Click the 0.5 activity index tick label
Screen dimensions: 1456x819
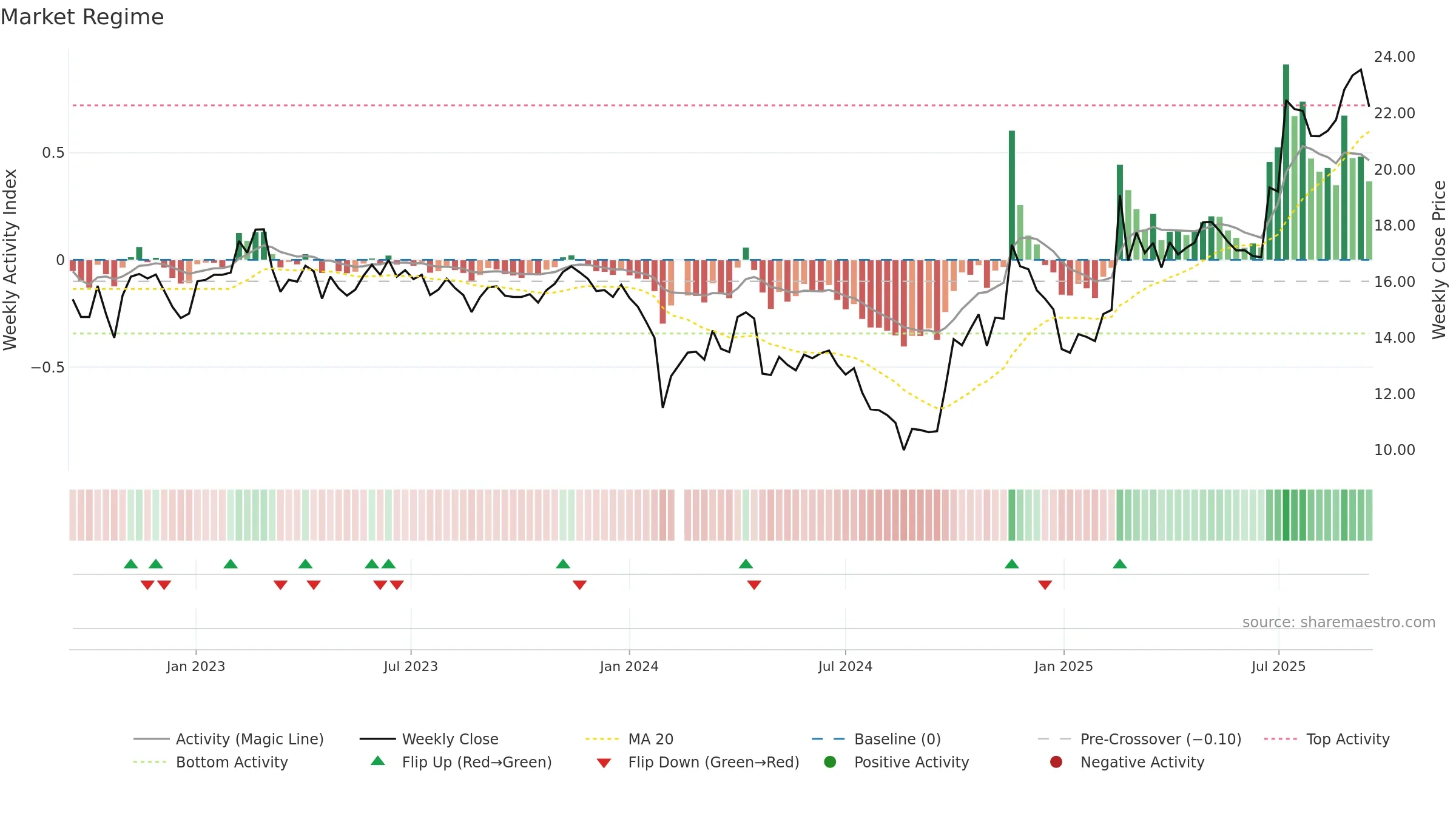(53, 153)
